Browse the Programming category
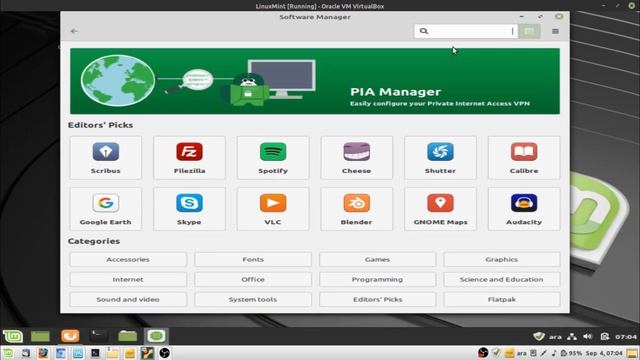This screenshot has width=640, height=360. tap(378, 280)
